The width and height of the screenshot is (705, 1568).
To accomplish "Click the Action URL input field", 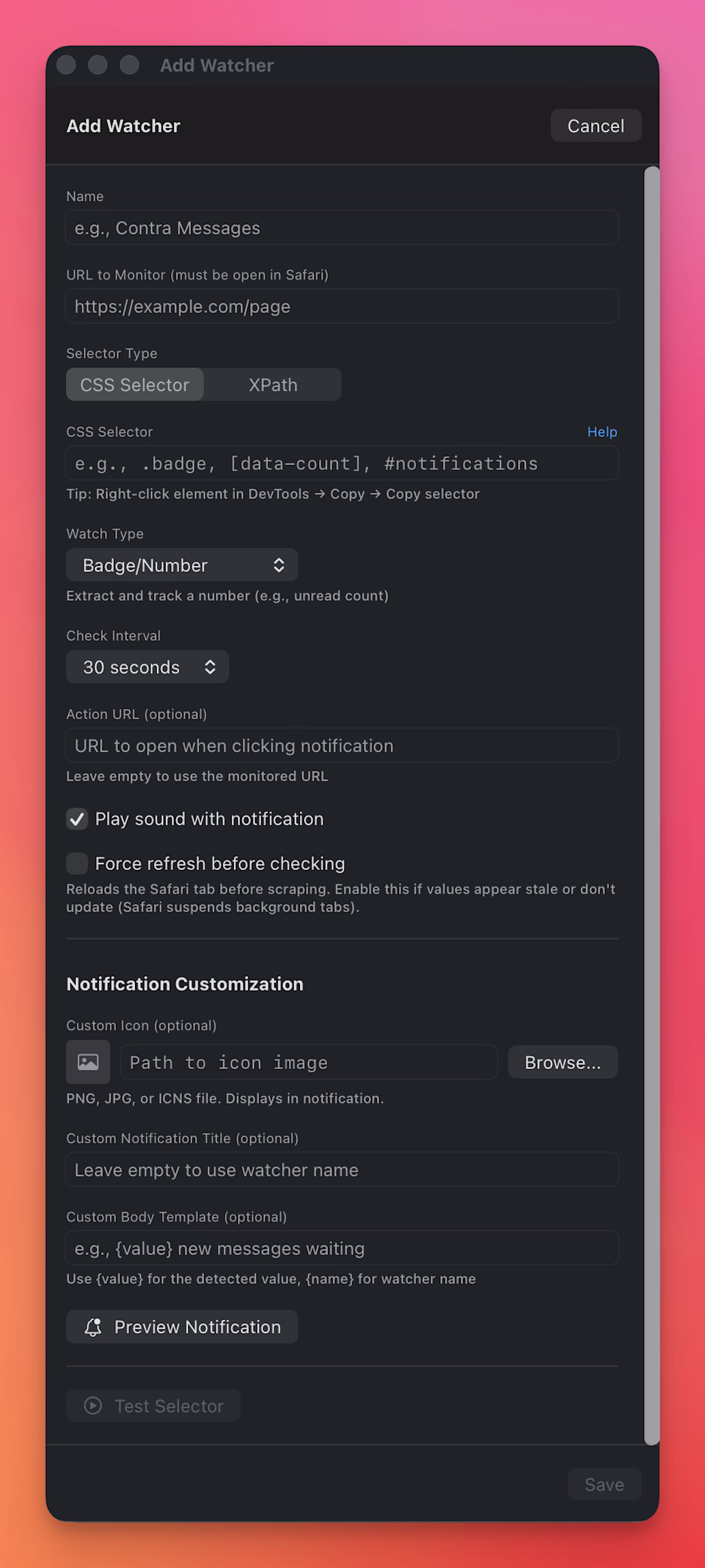I will point(342,745).
